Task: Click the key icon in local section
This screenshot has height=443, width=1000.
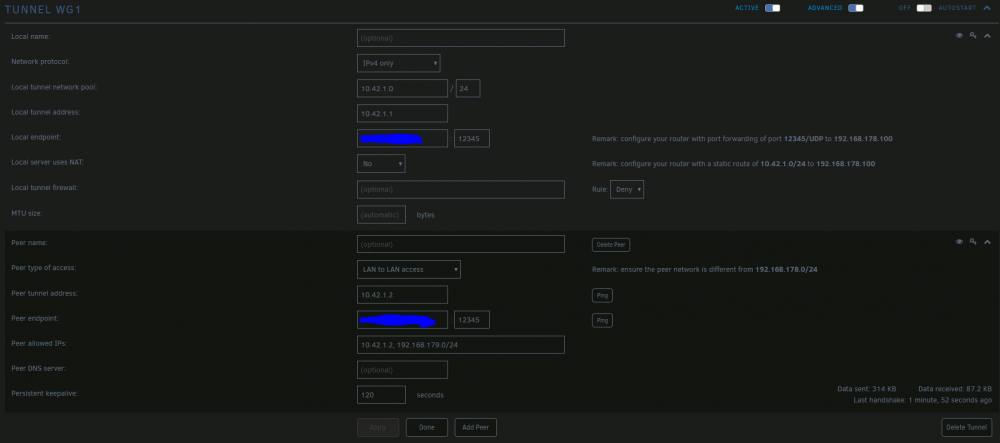Action: (x=973, y=36)
